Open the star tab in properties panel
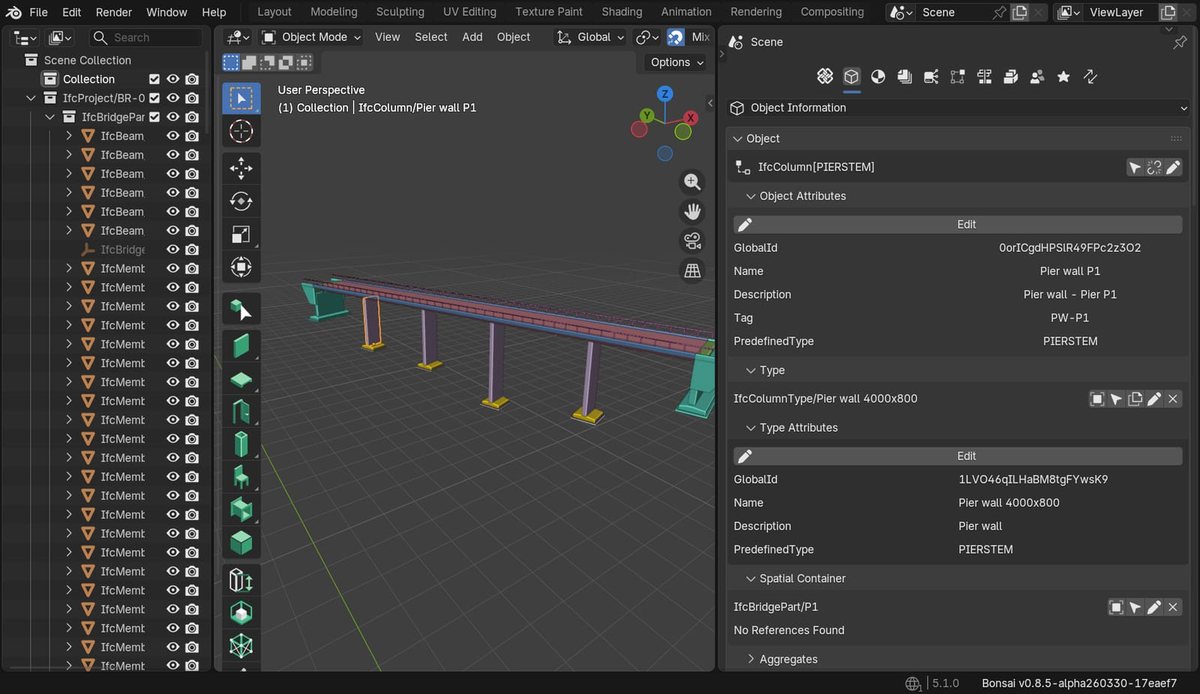 [1063, 76]
